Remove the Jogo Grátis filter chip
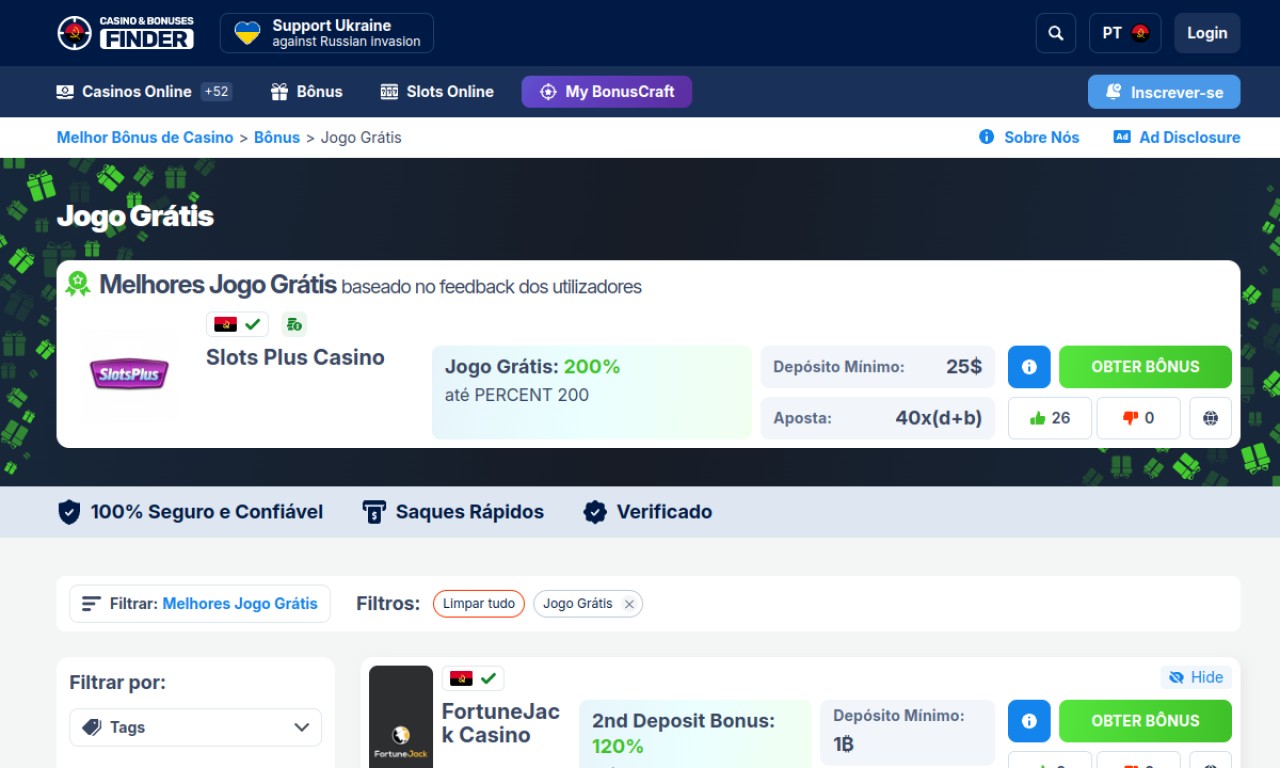The image size is (1280, 768). coord(629,604)
